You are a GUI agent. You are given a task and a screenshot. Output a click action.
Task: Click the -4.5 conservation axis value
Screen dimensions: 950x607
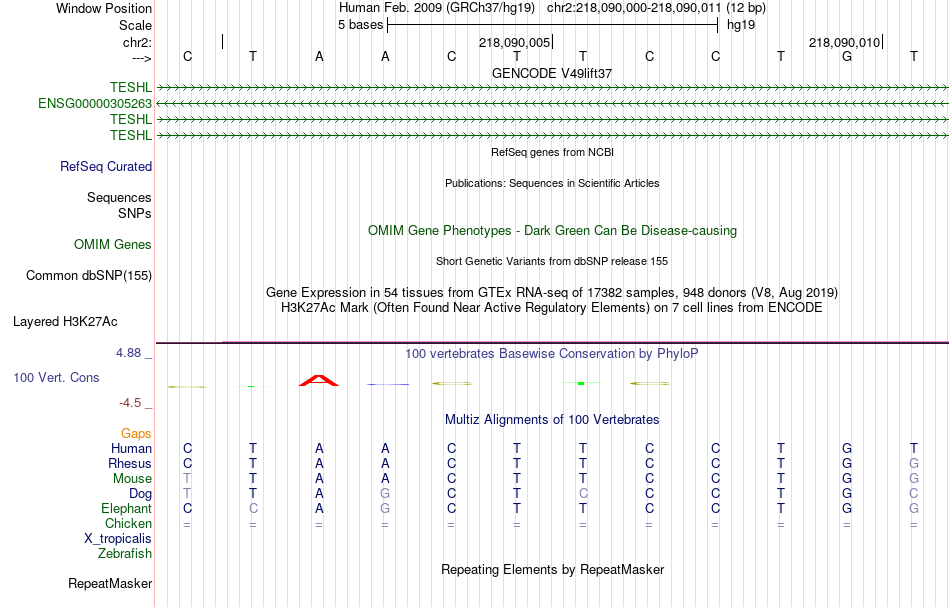[130, 403]
